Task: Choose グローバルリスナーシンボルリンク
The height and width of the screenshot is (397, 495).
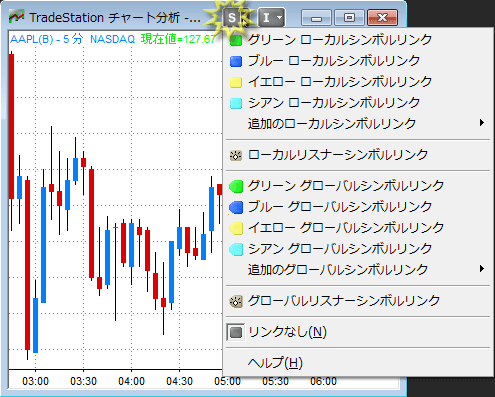Action: pos(358,301)
